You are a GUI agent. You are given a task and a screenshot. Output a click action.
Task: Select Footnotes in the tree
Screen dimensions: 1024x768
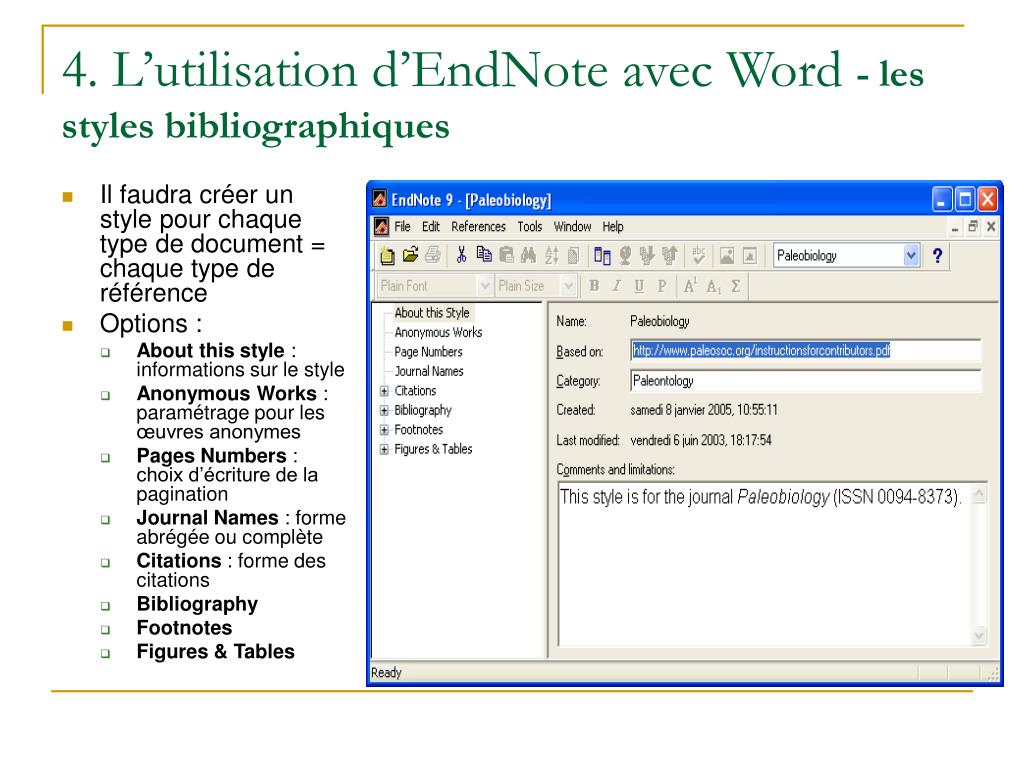point(419,430)
